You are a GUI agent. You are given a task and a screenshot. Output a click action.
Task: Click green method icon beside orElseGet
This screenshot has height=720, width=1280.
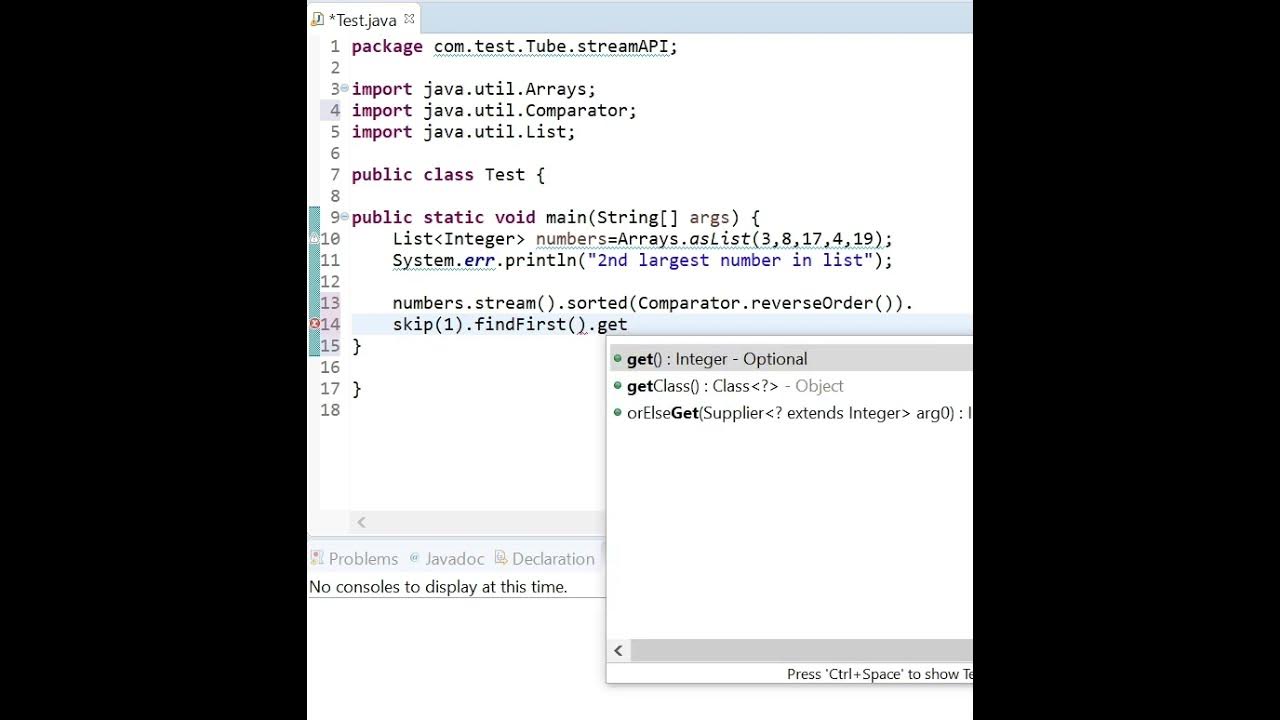click(x=617, y=413)
